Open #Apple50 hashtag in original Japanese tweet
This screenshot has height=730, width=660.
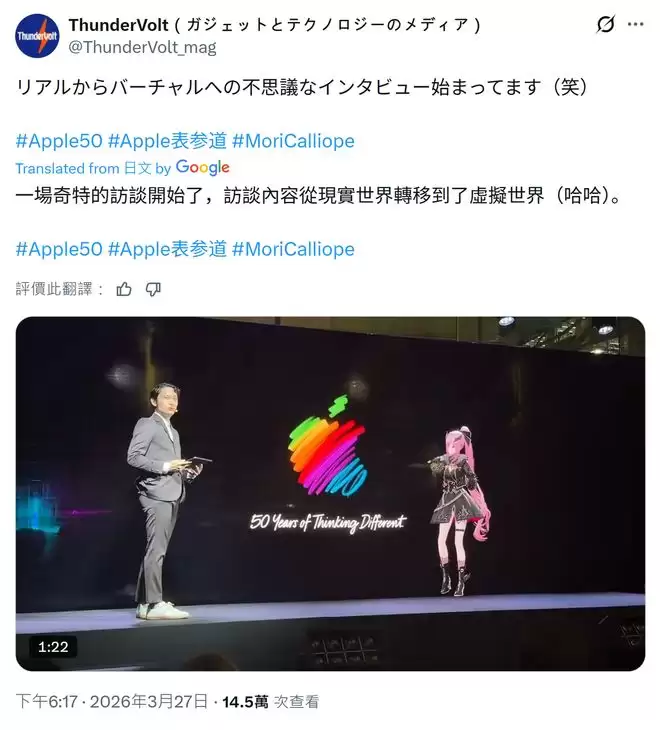(59, 141)
